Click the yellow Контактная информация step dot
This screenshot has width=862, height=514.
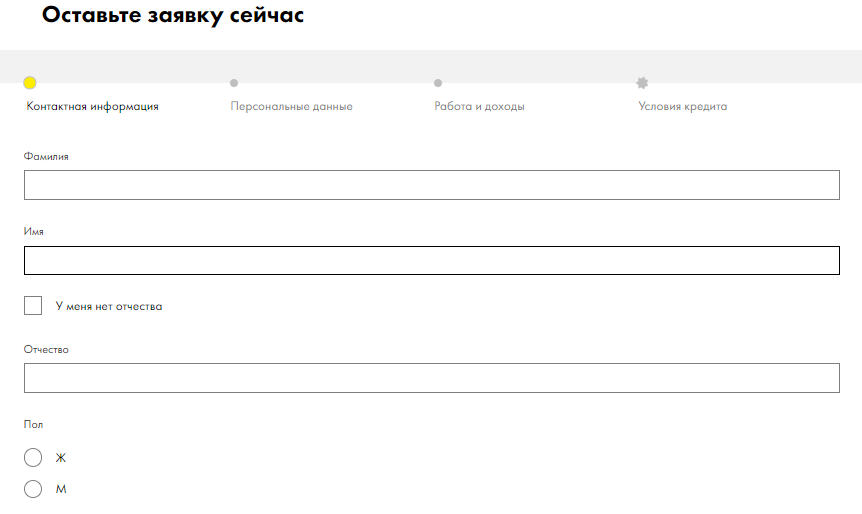(x=30, y=83)
